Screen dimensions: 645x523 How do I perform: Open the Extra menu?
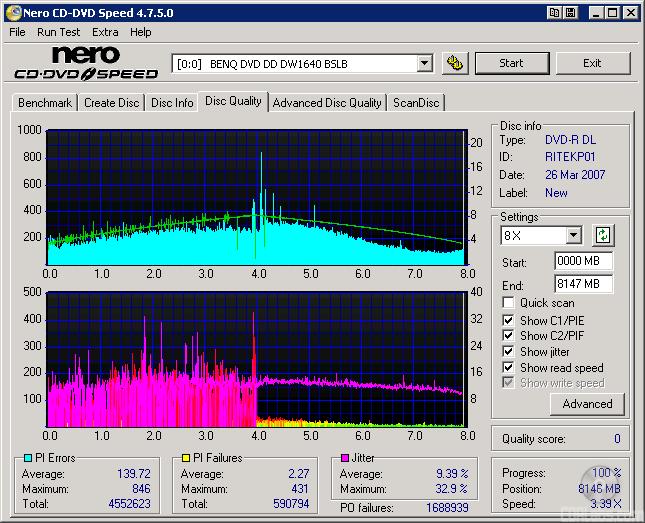[105, 32]
